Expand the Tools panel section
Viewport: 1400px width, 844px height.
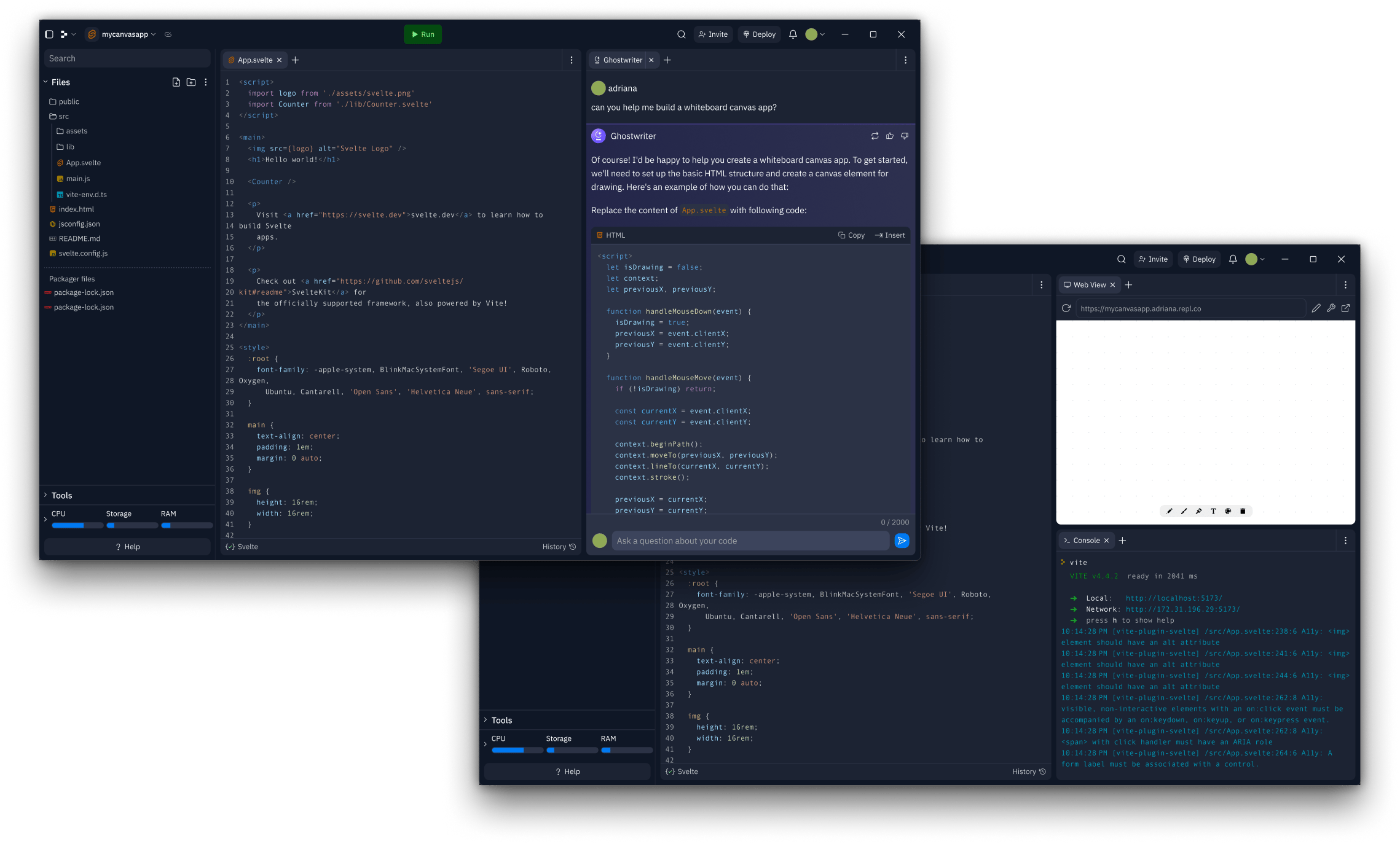click(x=47, y=495)
